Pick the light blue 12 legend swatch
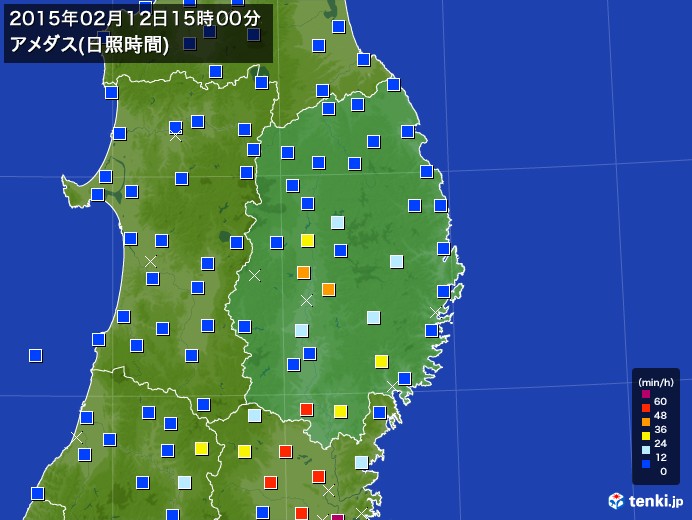 [x=646, y=450]
